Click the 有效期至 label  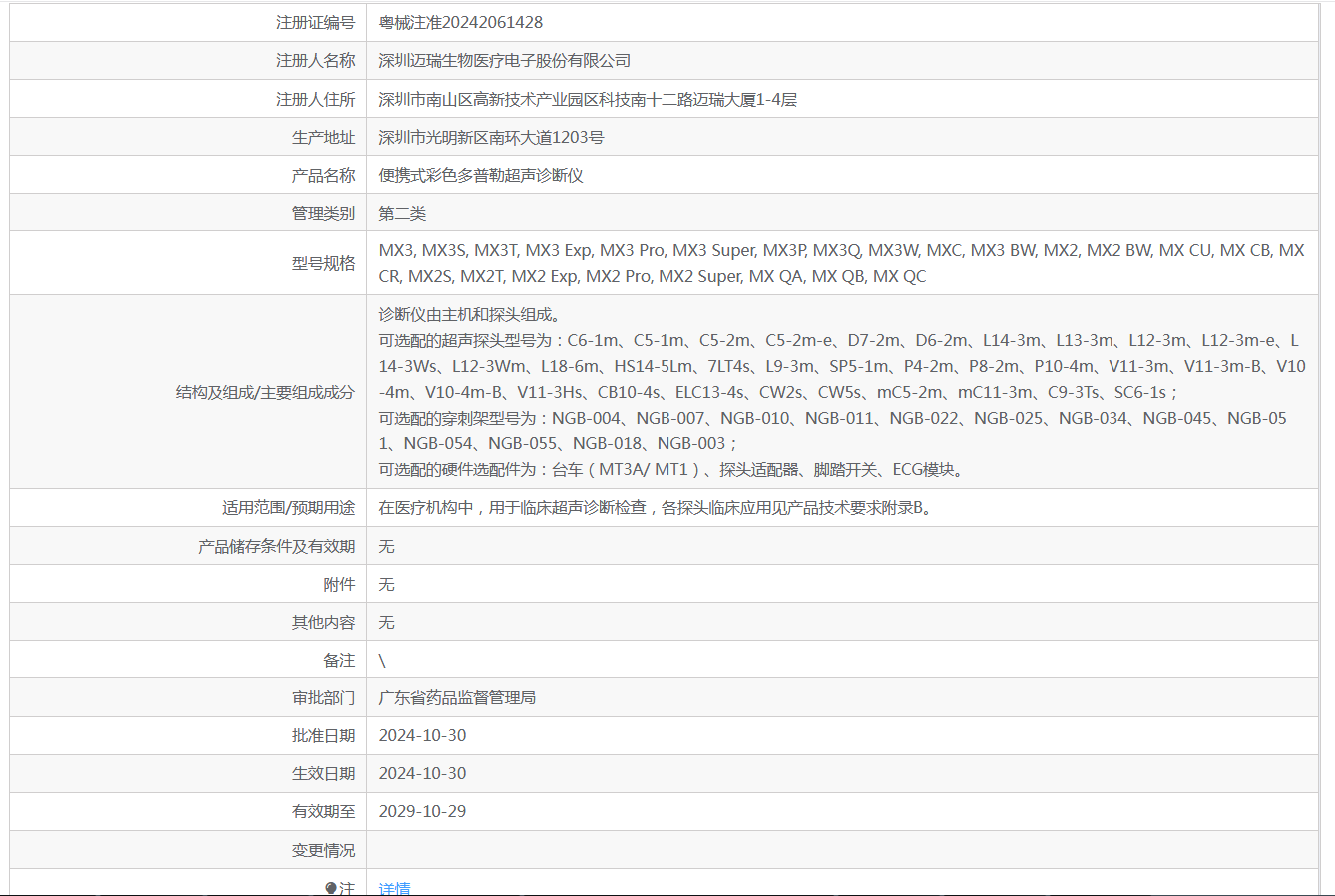[x=323, y=811]
